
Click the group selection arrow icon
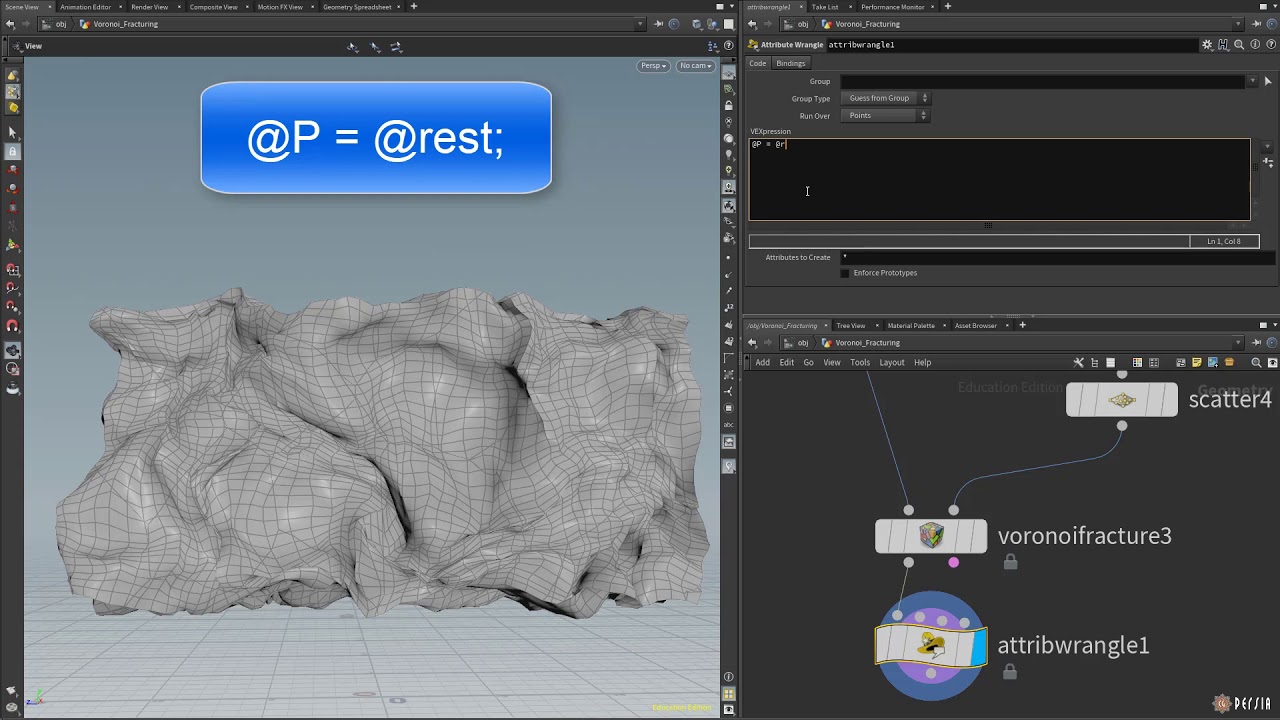coord(1268,81)
